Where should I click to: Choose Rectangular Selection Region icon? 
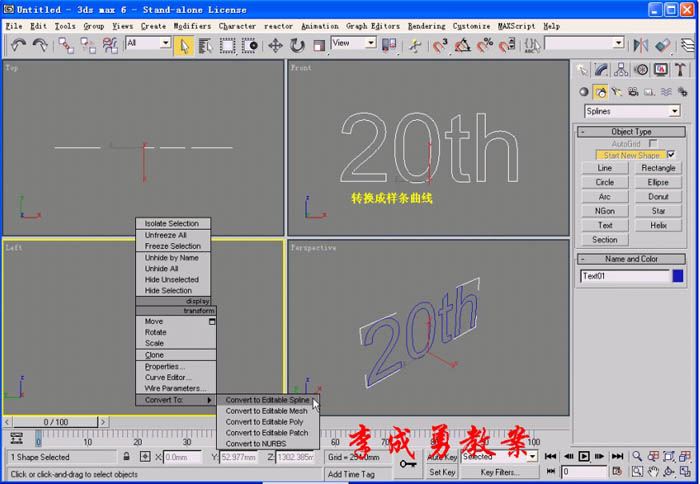pos(227,46)
